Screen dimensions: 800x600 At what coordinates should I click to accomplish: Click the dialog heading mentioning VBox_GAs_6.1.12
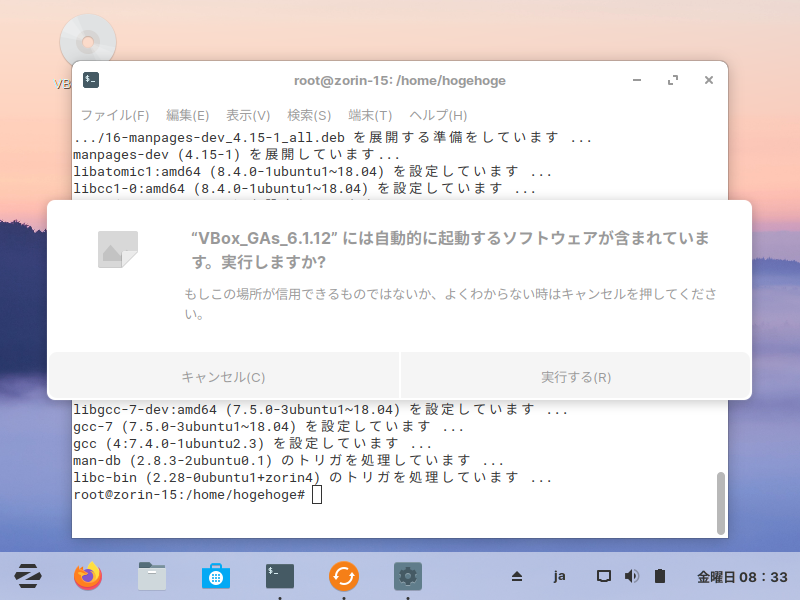pyautogui.click(x=450, y=249)
